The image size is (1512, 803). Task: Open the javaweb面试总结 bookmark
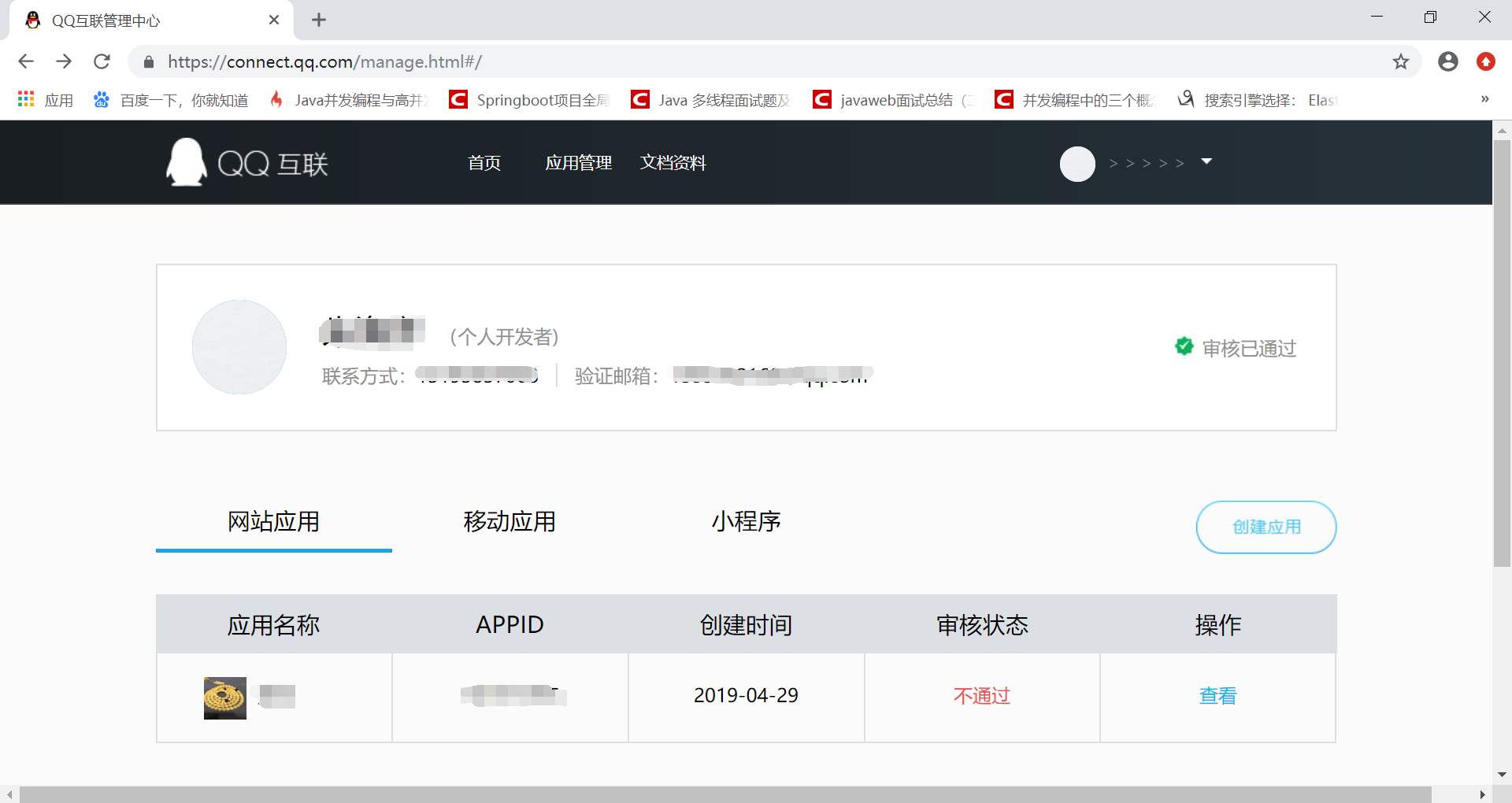(894, 100)
